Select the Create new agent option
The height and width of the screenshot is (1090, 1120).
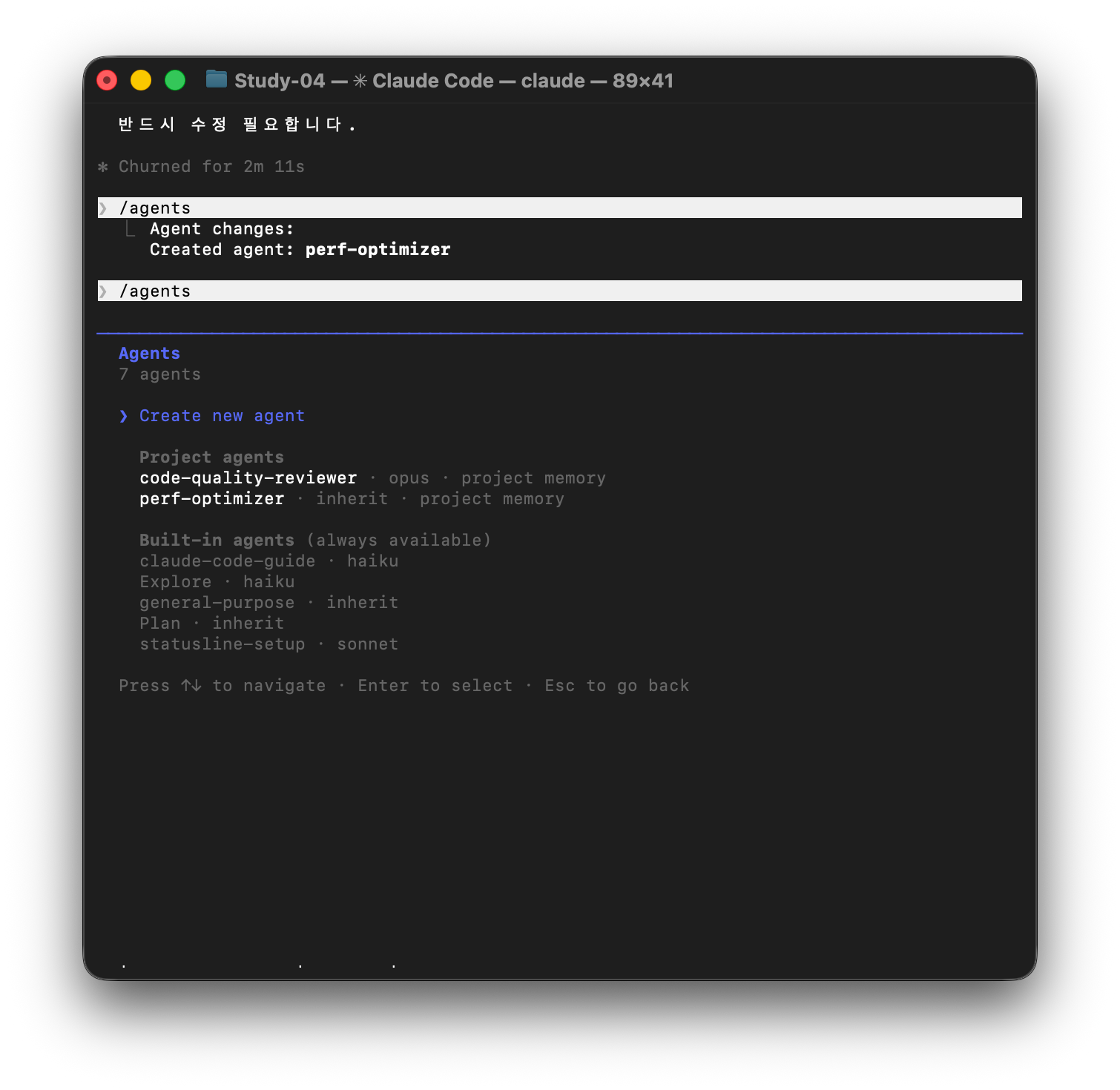tap(222, 416)
